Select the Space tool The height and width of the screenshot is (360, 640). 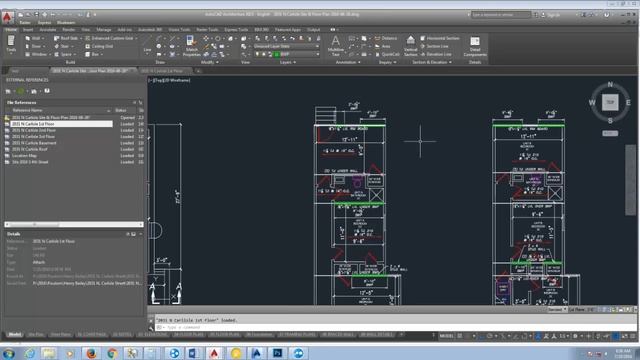point(62,54)
